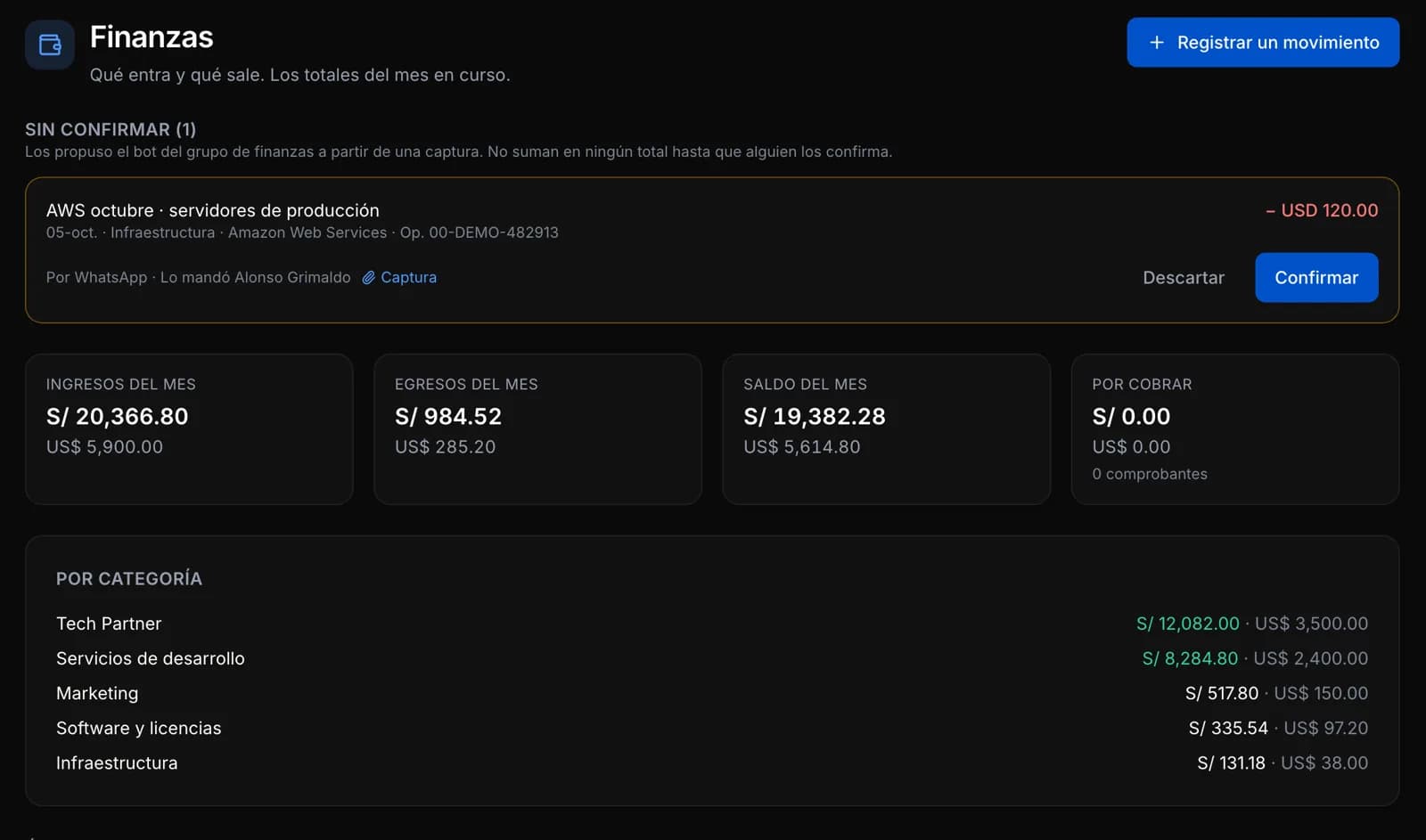The width and height of the screenshot is (1426, 840).
Task: Click the US$ 5,614.80 balance value
Action: tap(802, 446)
